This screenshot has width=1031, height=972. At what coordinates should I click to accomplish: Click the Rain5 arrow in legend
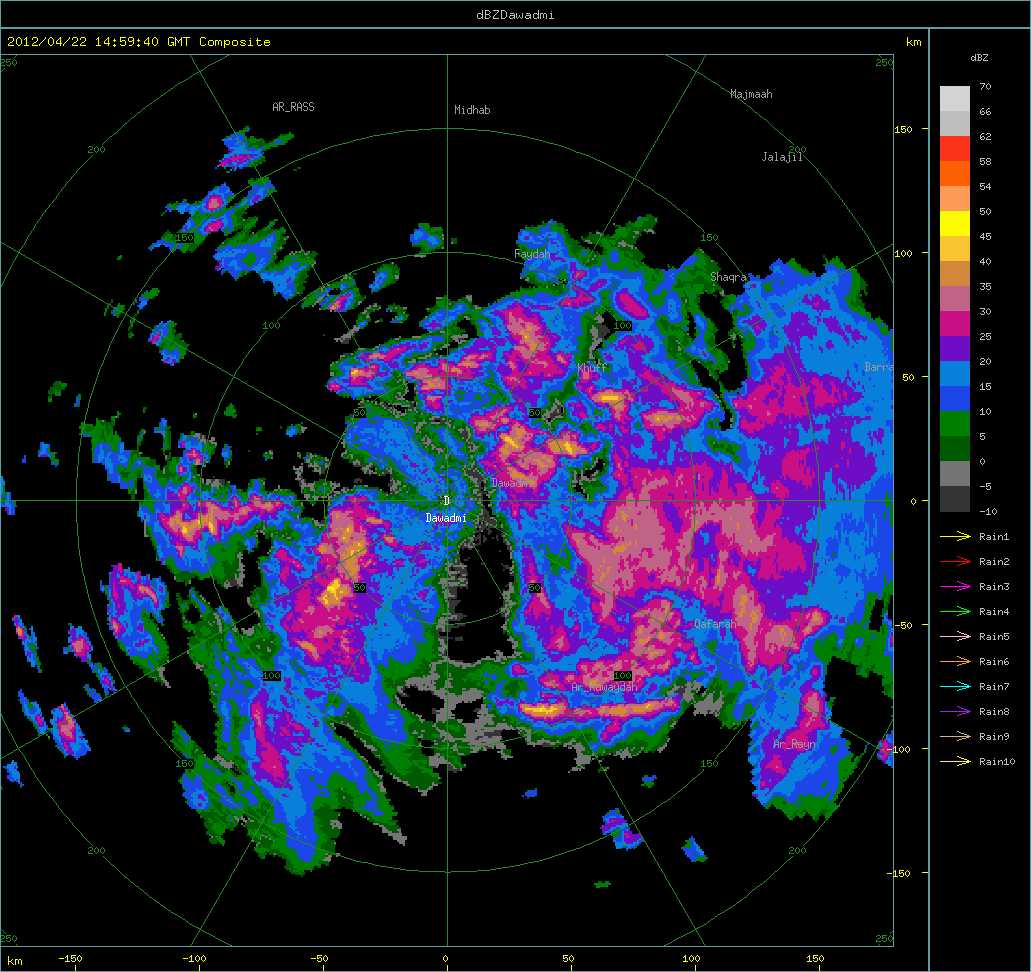(955, 637)
